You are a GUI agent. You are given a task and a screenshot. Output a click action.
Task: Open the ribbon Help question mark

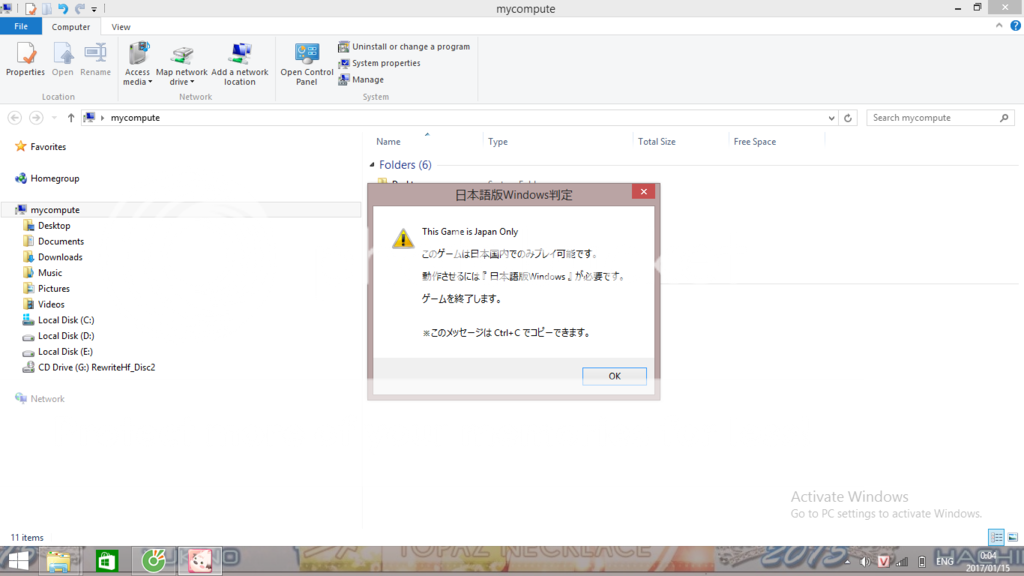[1015, 26]
